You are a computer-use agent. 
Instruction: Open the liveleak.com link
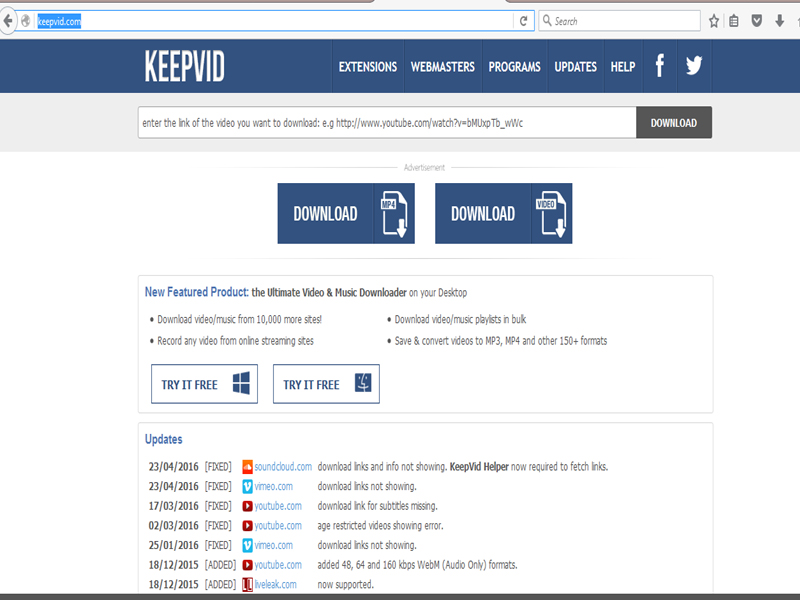pyautogui.click(x=276, y=585)
